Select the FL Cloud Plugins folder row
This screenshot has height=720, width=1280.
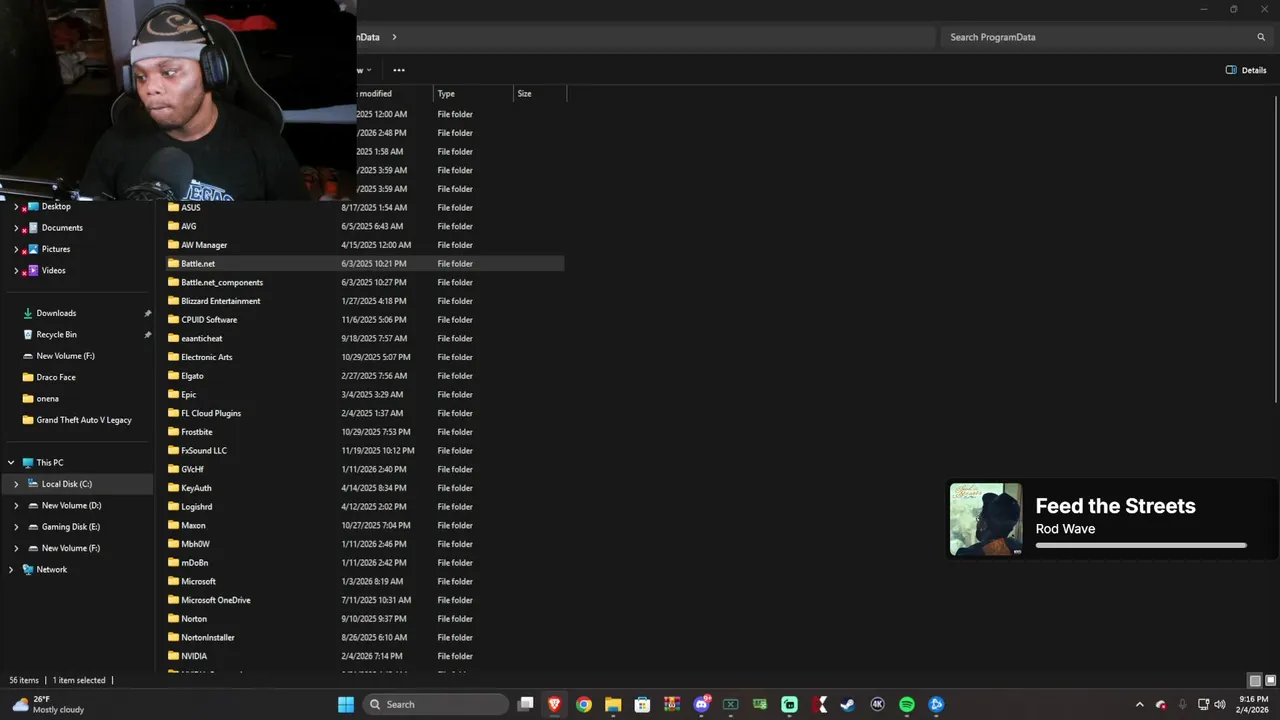(x=365, y=413)
